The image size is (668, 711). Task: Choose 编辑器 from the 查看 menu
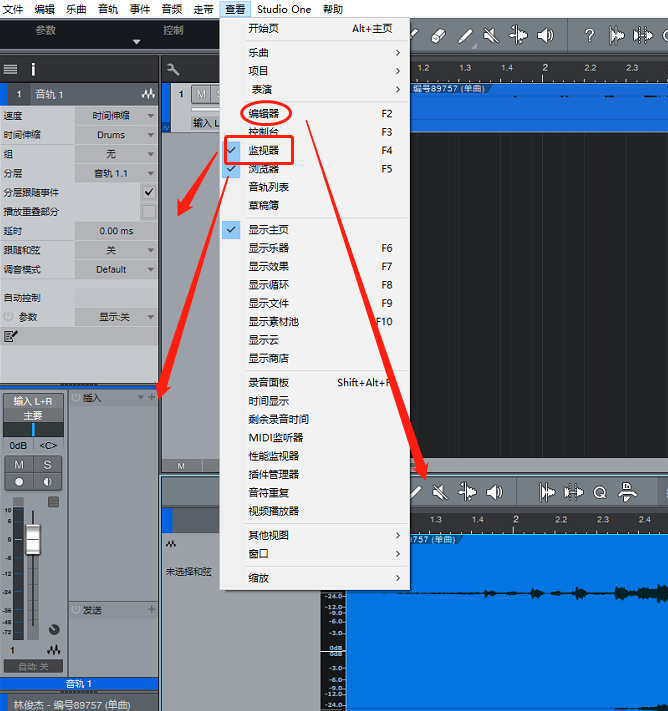pos(265,114)
